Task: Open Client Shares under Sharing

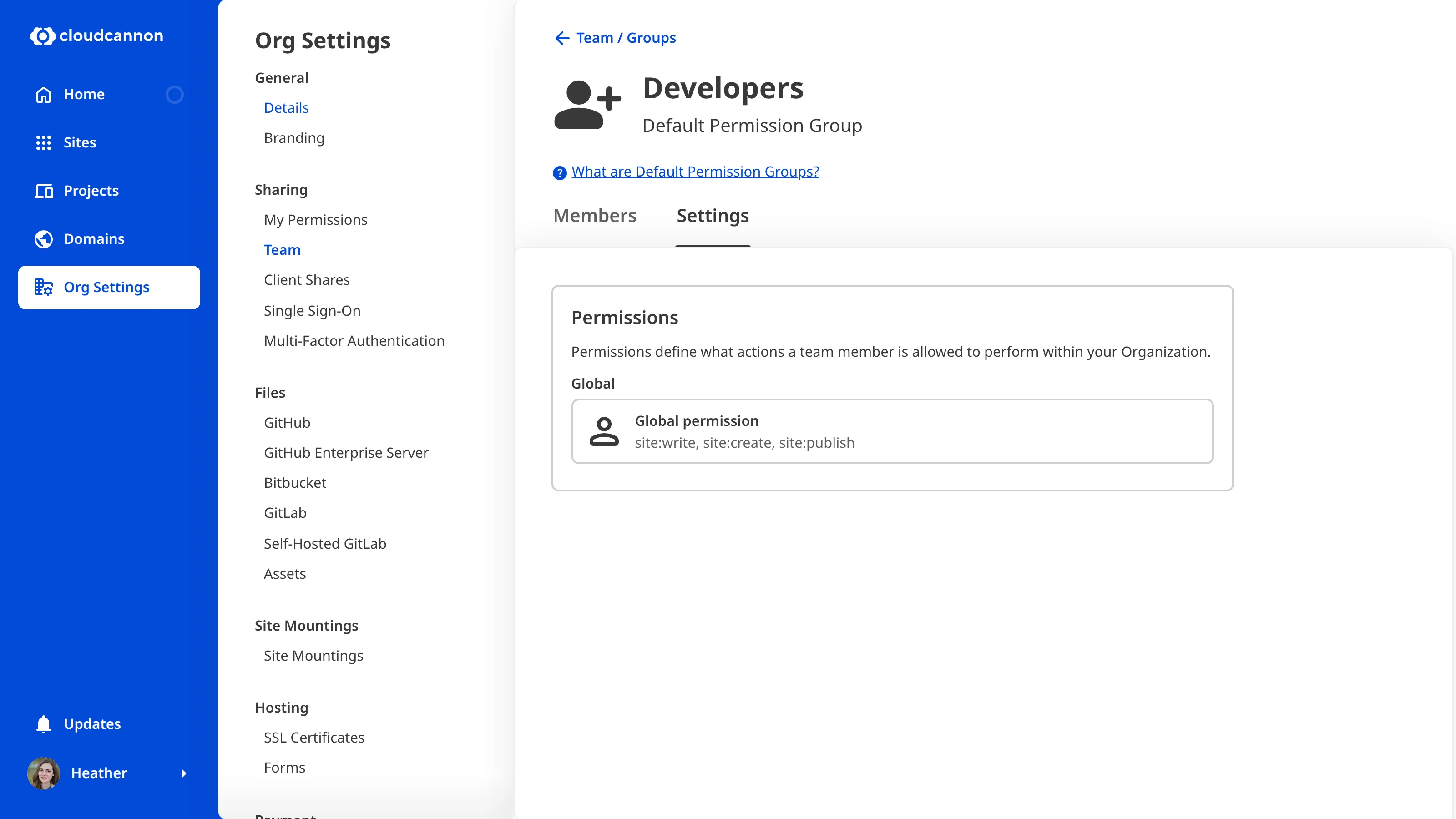Action: [x=307, y=279]
